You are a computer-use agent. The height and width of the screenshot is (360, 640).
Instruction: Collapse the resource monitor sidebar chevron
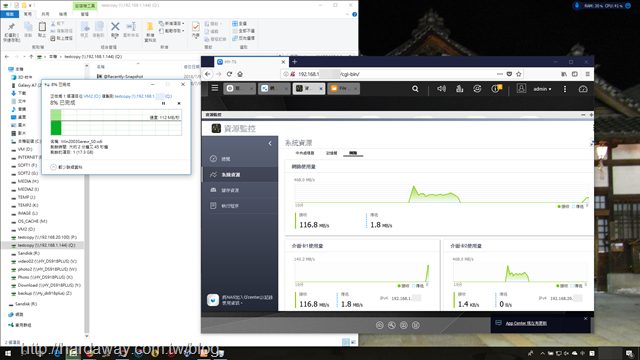(x=270, y=143)
